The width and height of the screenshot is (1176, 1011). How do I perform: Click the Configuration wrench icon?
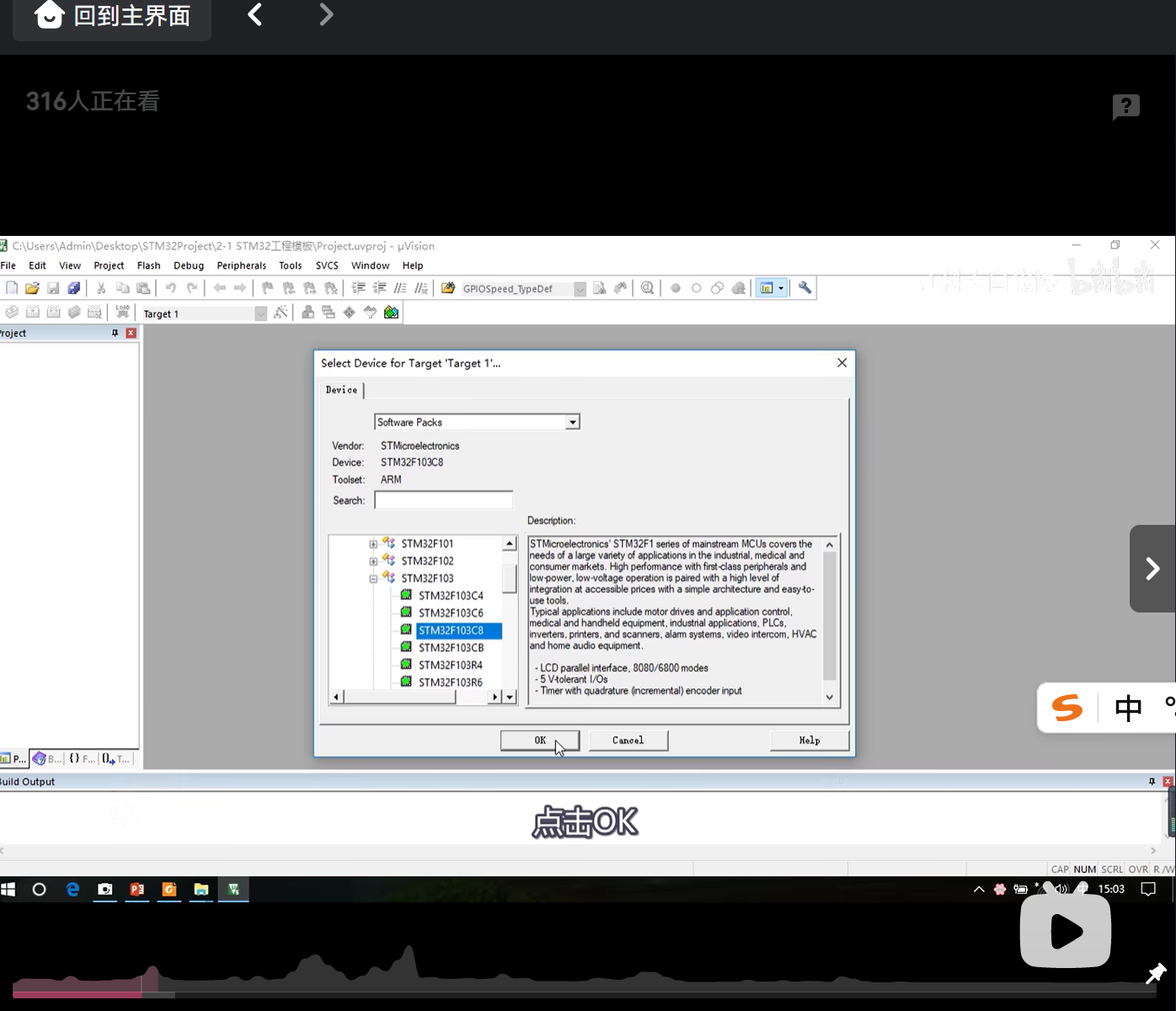coord(804,287)
